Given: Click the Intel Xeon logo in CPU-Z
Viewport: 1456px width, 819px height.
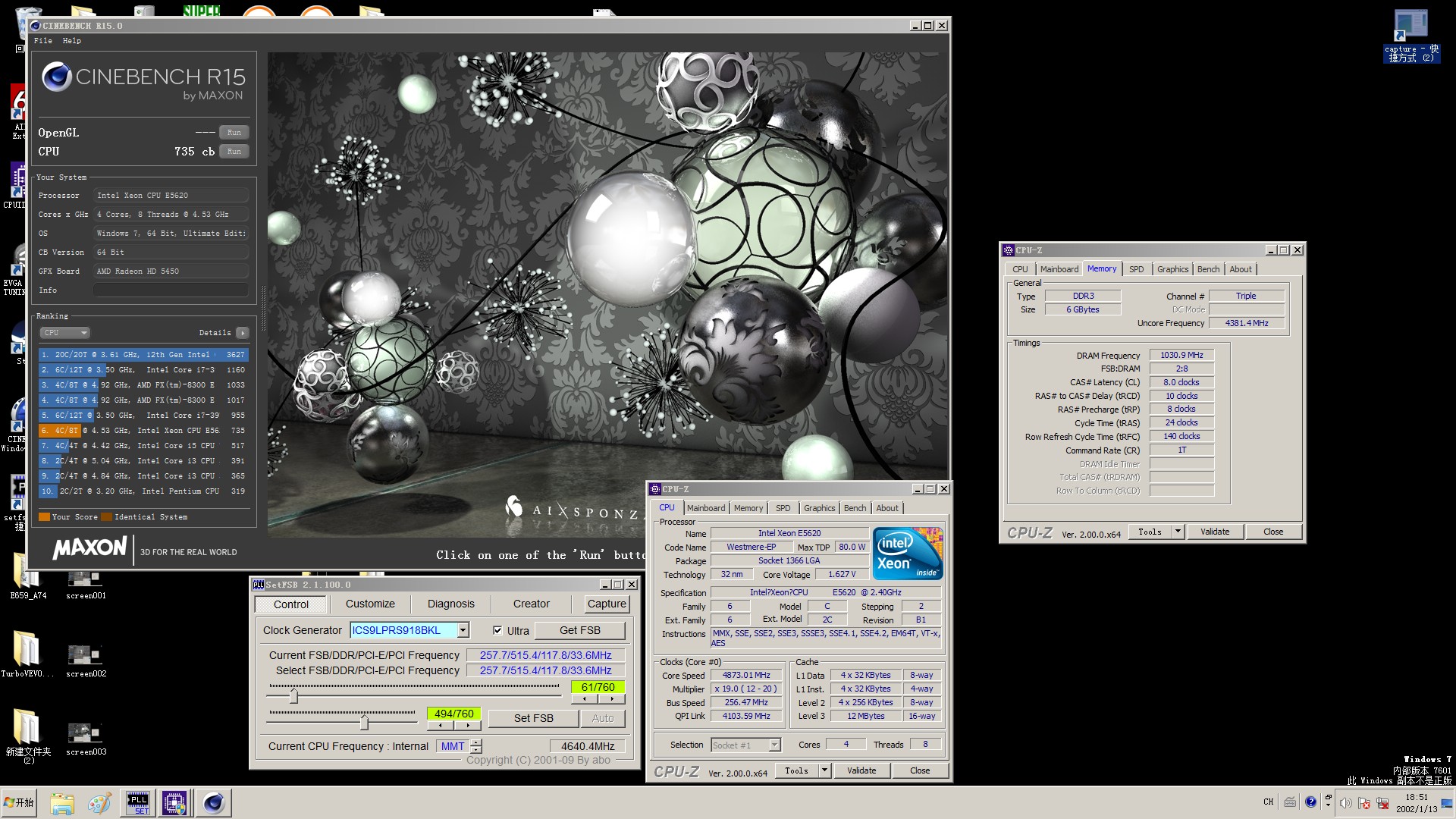Looking at the screenshot, I should tap(907, 554).
